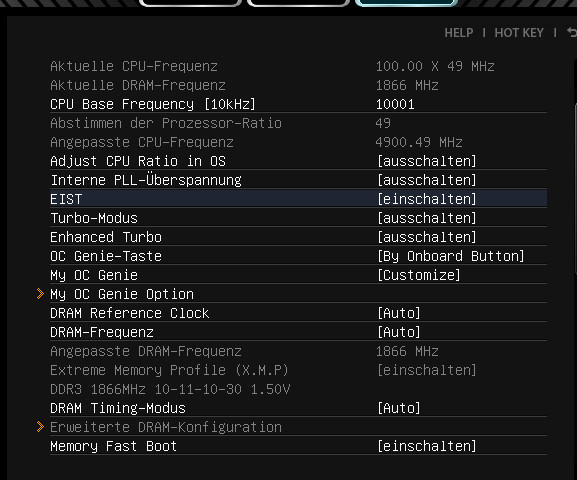Select the Interne PLL-Überspannung label
The image size is (577, 480).
click(146, 180)
